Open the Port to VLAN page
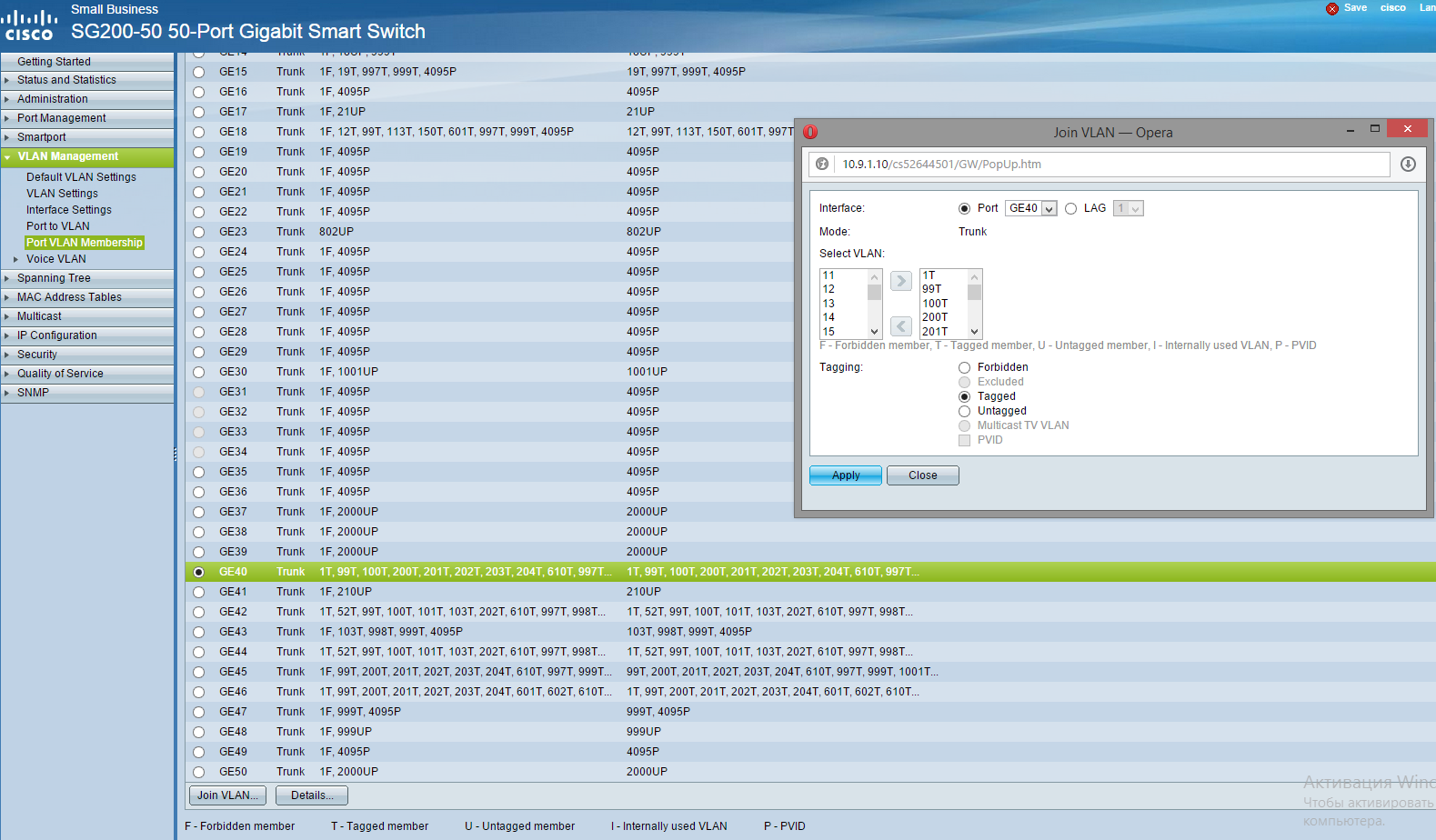The image size is (1436, 840). pos(58,226)
